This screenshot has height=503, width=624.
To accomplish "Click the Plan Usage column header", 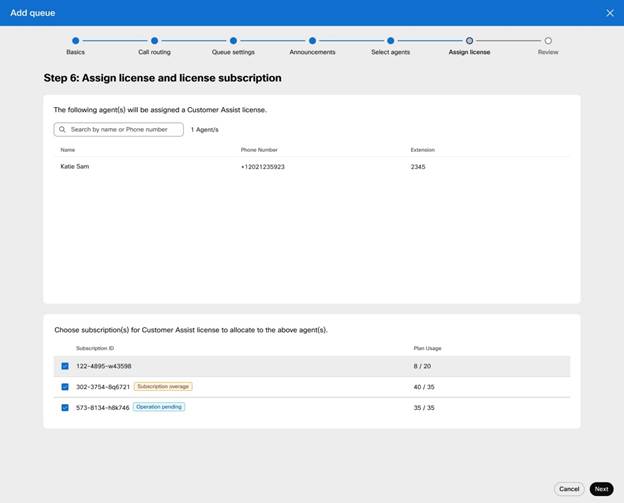I will pyautogui.click(x=427, y=348).
